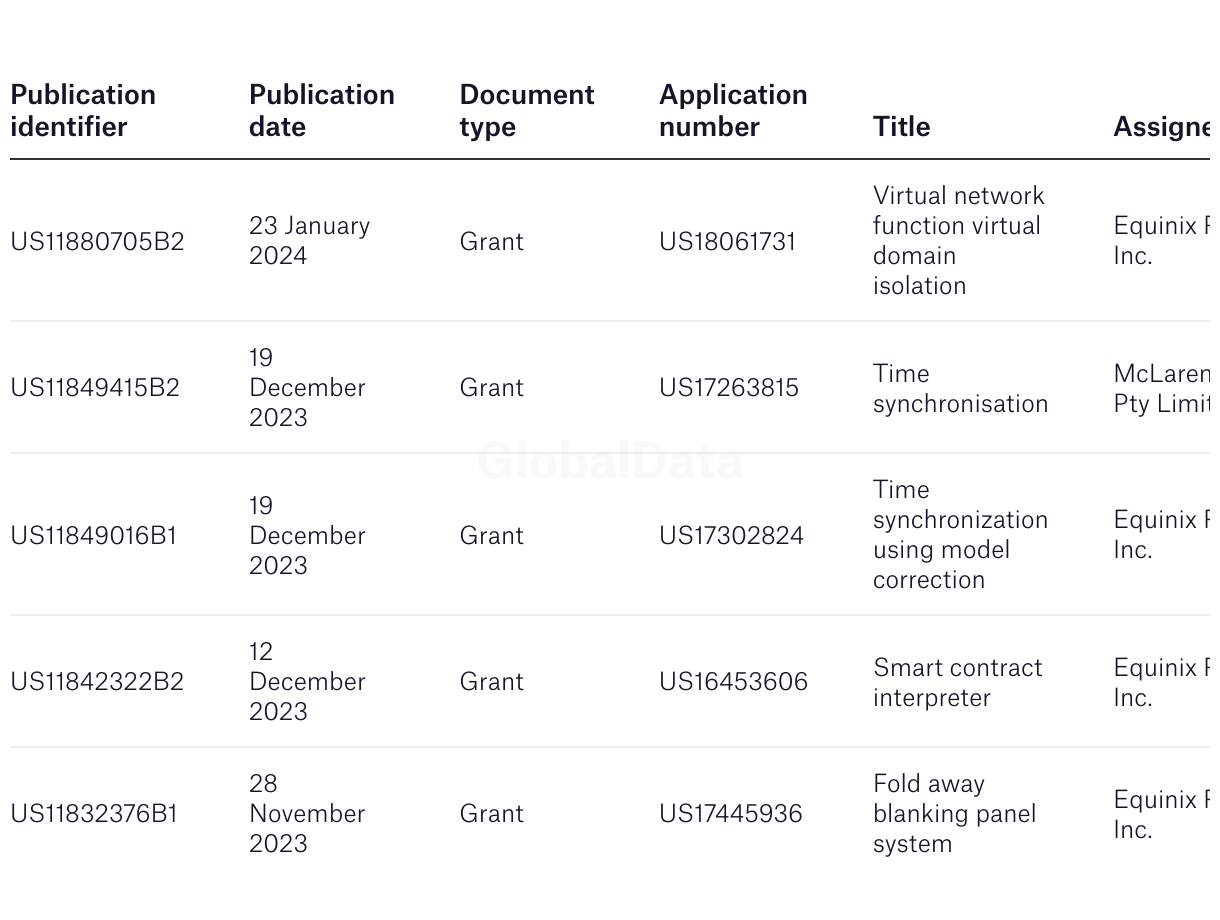Click the Publication date column header

click(322, 111)
